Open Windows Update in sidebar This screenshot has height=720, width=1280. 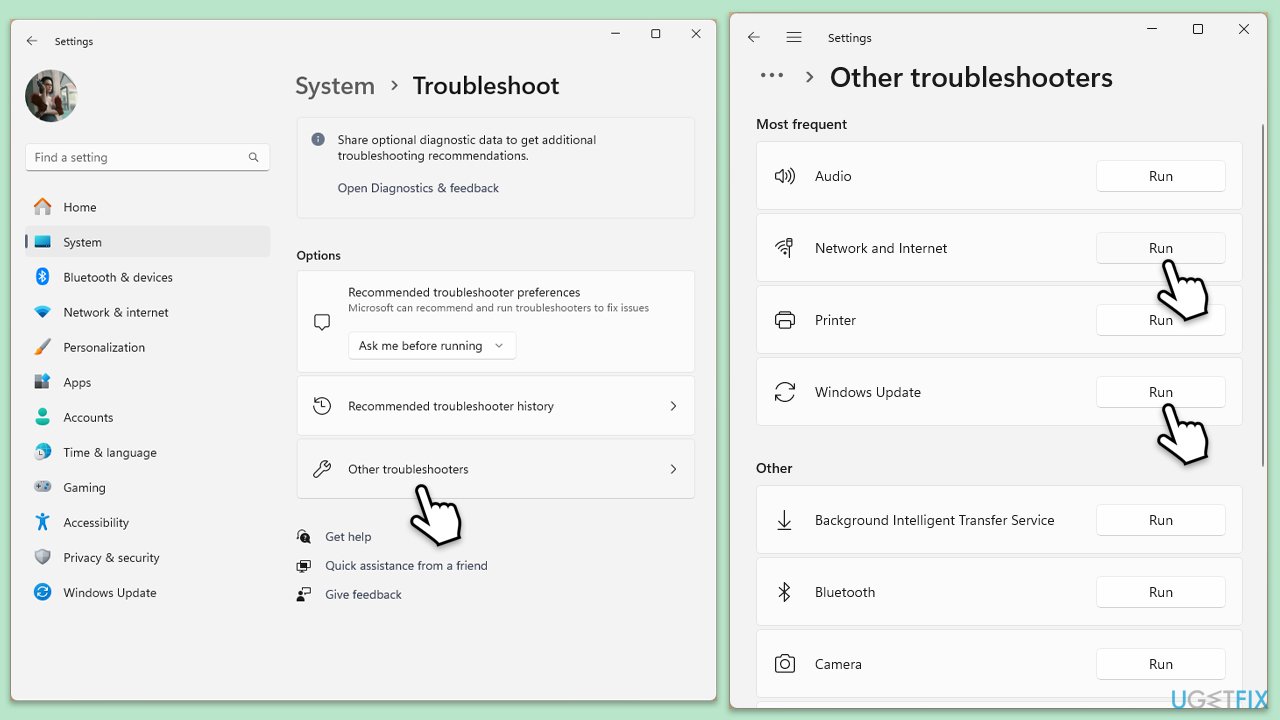click(109, 592)
